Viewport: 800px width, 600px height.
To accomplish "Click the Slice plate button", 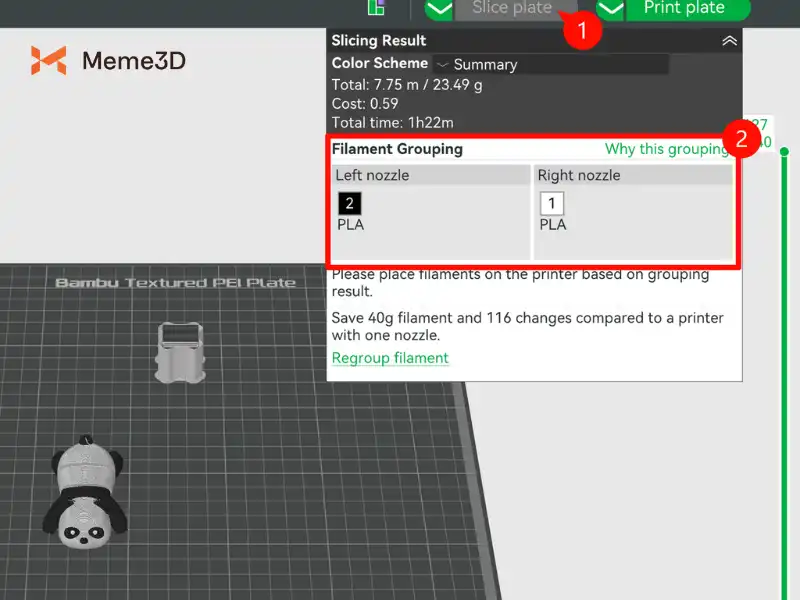I will point(510,9).
